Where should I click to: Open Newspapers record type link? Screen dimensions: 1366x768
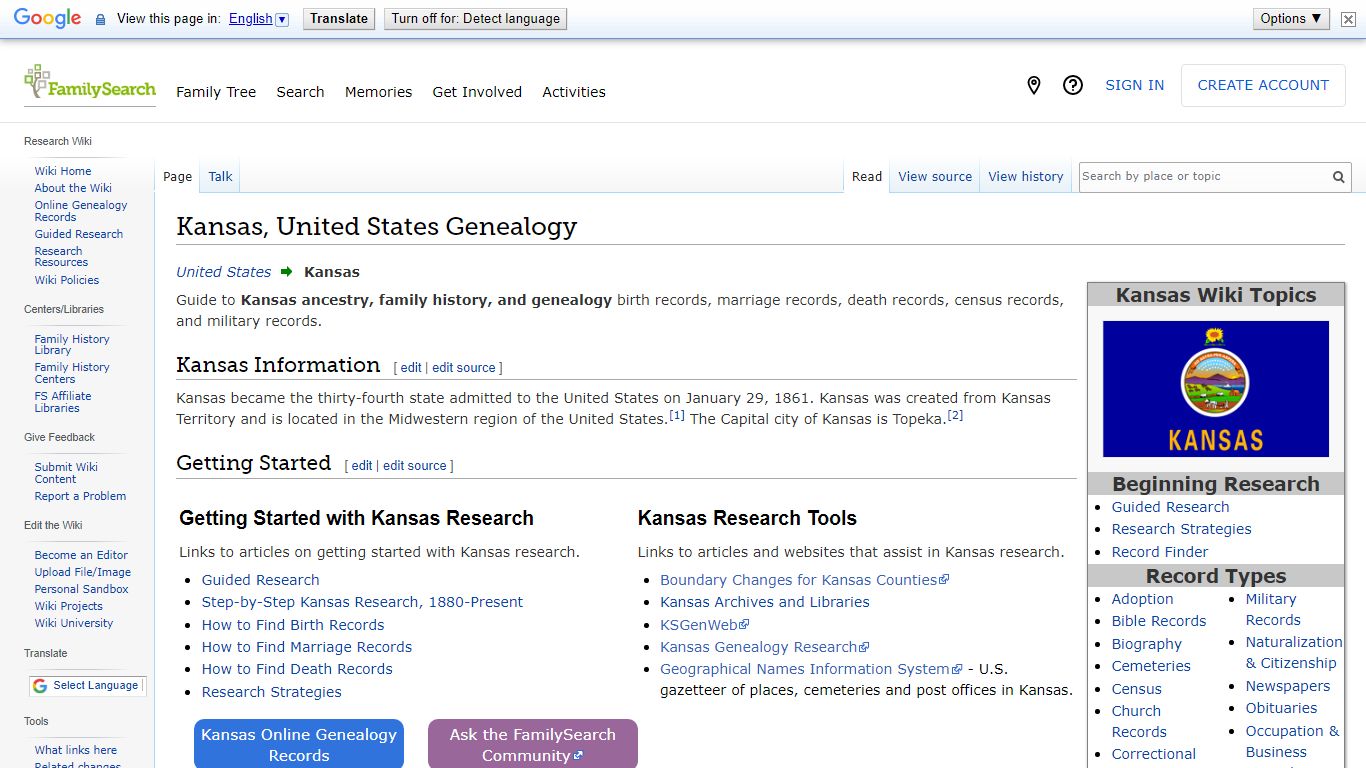coord(1288,686)
